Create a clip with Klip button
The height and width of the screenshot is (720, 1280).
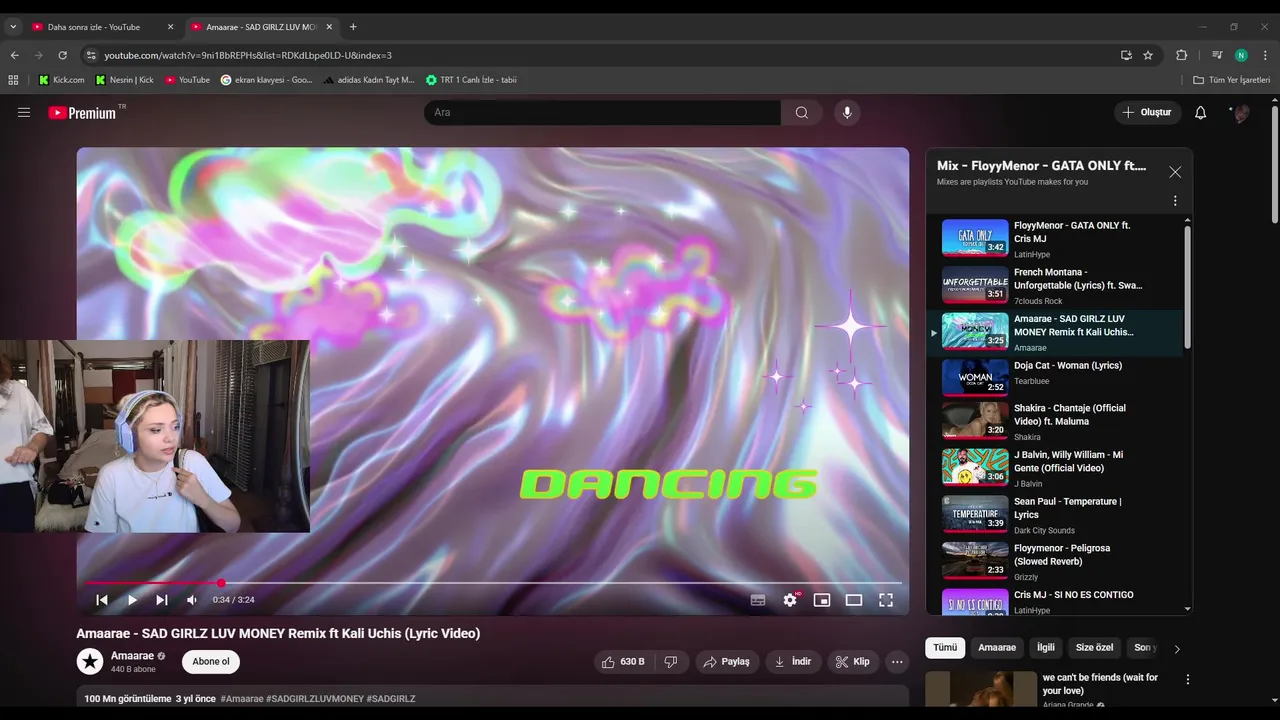pos(852,662)
